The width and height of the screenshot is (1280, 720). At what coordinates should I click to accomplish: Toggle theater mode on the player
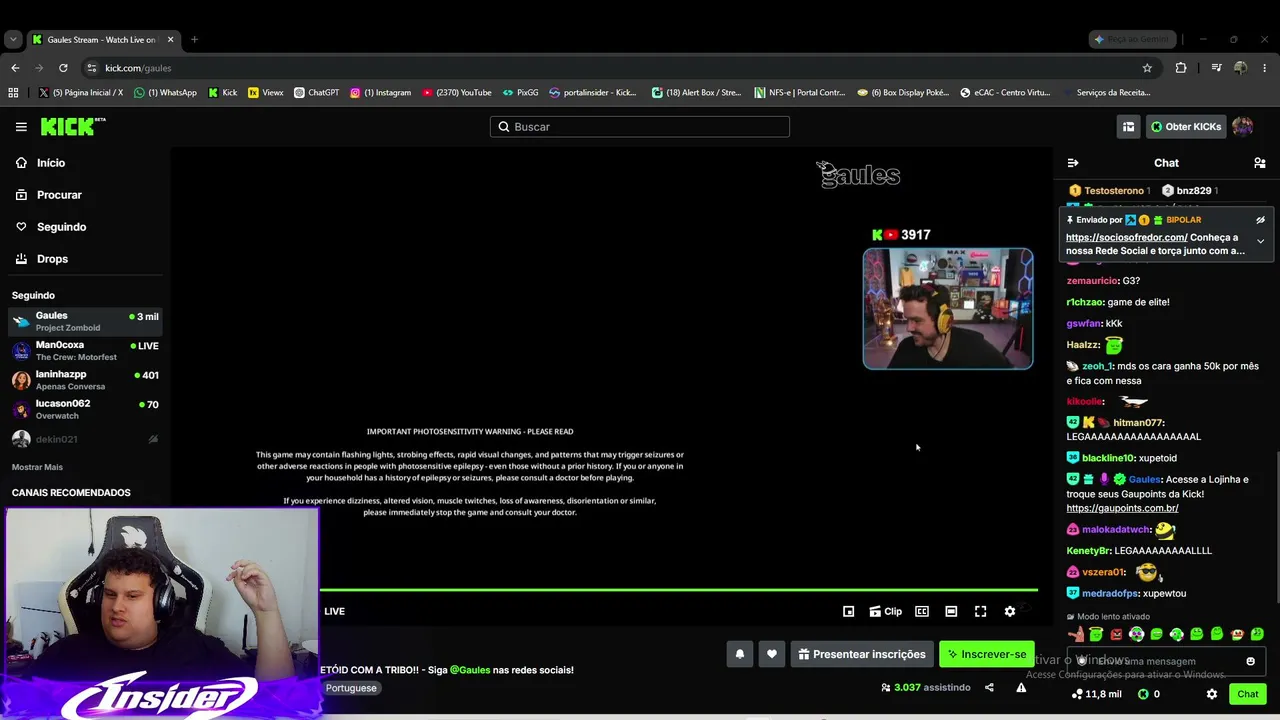951,612
